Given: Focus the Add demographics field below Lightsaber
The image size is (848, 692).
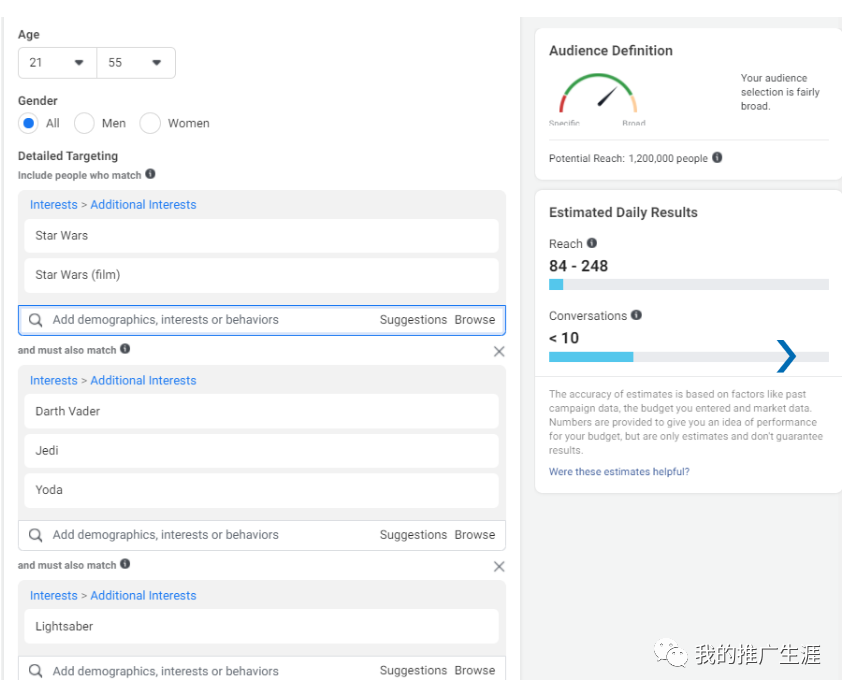Looking at the screenshot, I should tap(262, 669).
